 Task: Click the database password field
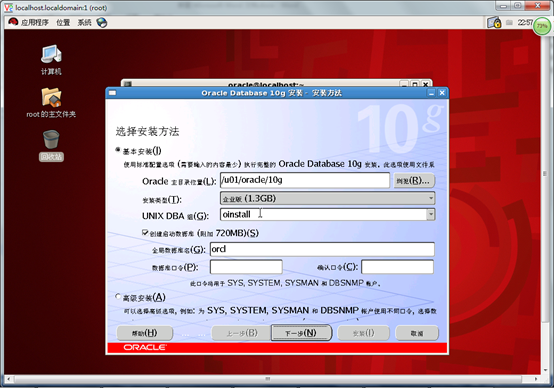(x=246, y=267)
